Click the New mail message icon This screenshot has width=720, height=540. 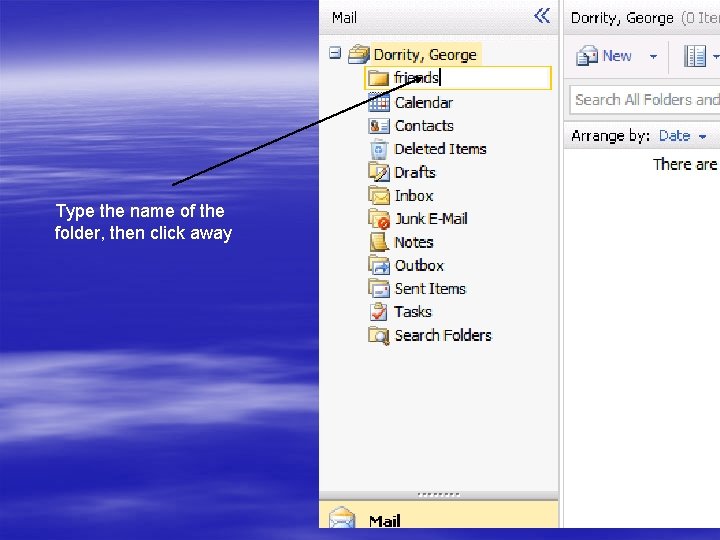click(x=587, y=56)
